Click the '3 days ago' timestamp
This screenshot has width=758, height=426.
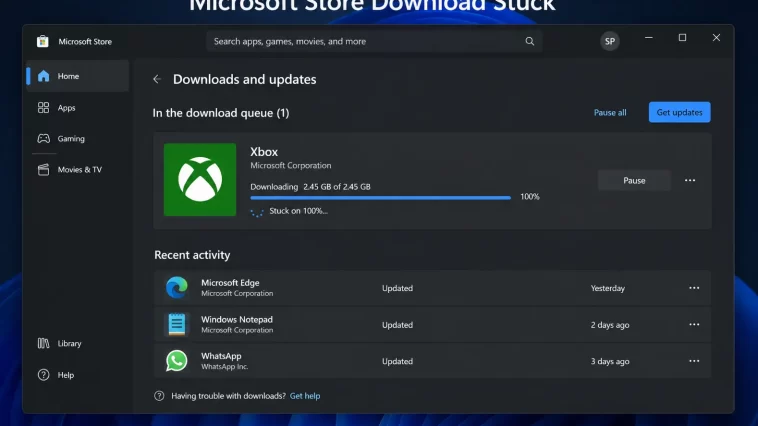[610, 361]
